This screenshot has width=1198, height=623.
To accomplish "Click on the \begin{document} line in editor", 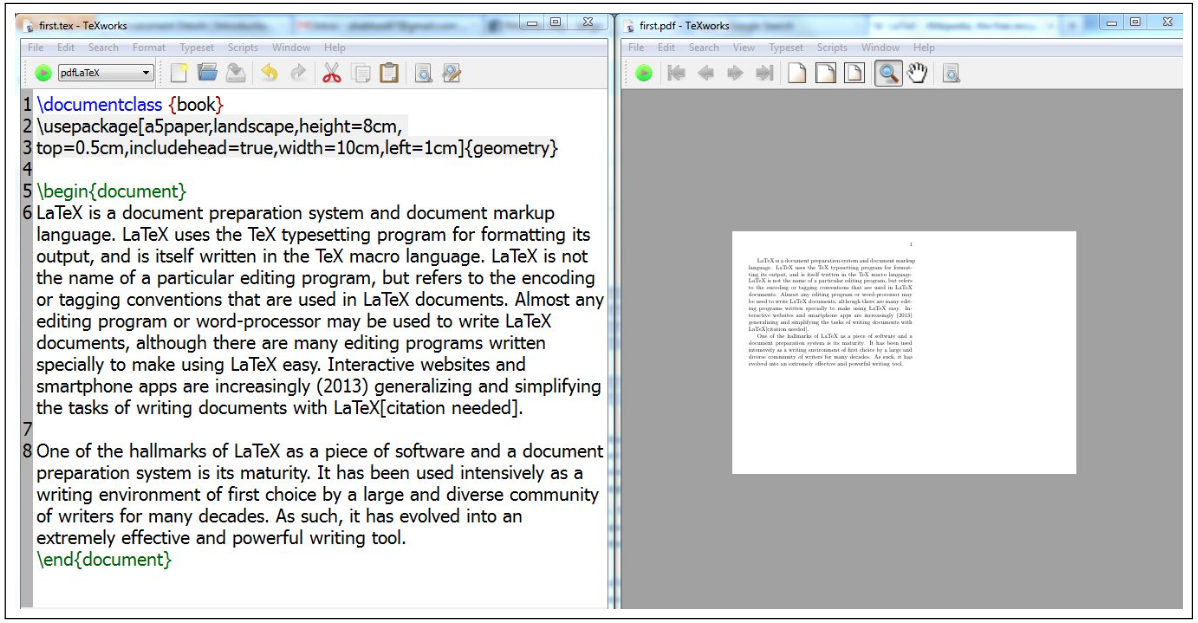I will click(x=112, y=191).
